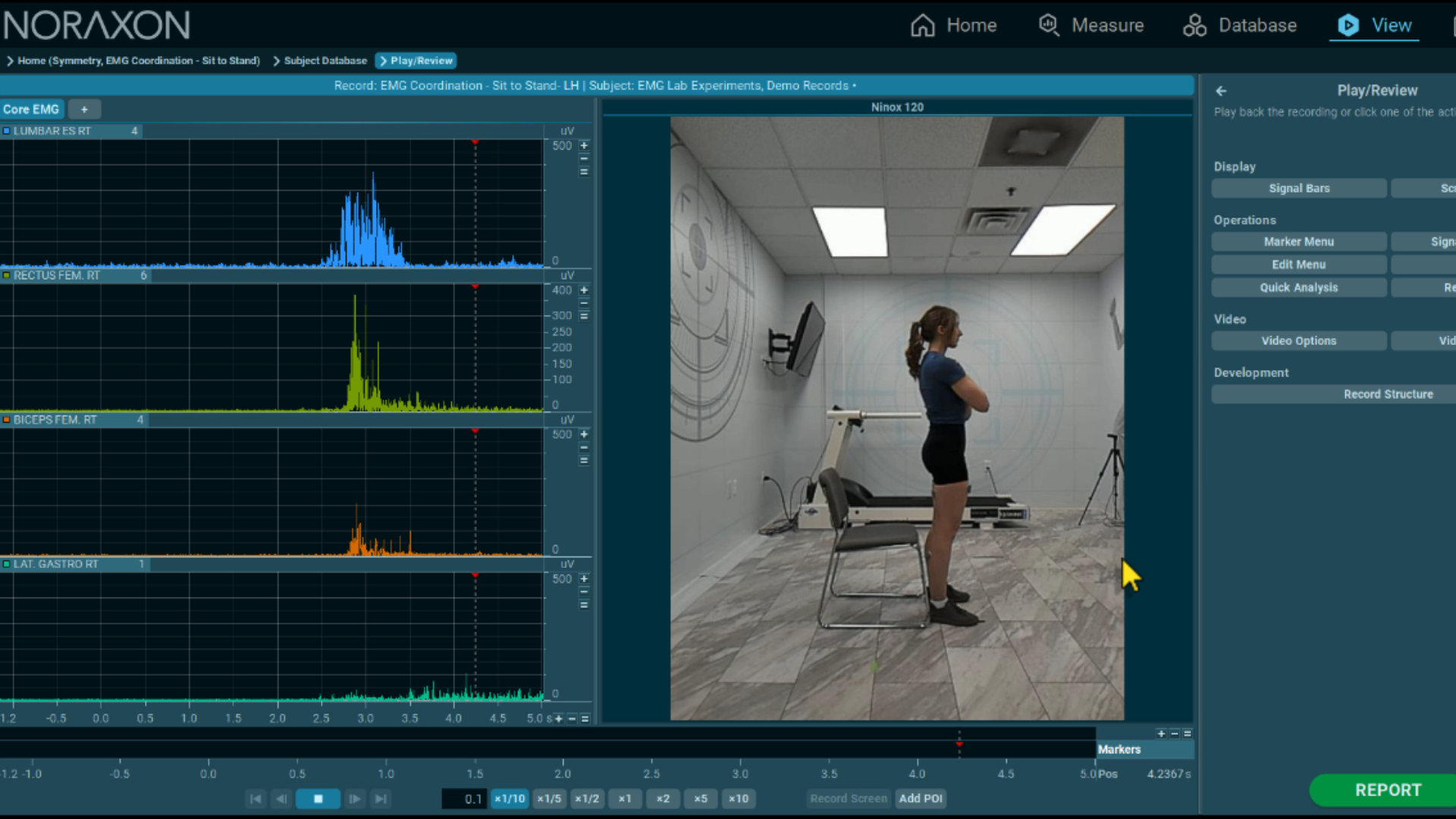Stop playback
The height and width of the screenshot is (819, 1456).
pos(318,799)
